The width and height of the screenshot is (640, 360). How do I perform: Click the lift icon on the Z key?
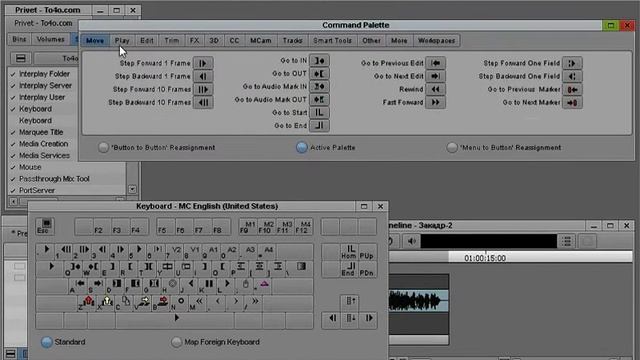tap(88, 301)
